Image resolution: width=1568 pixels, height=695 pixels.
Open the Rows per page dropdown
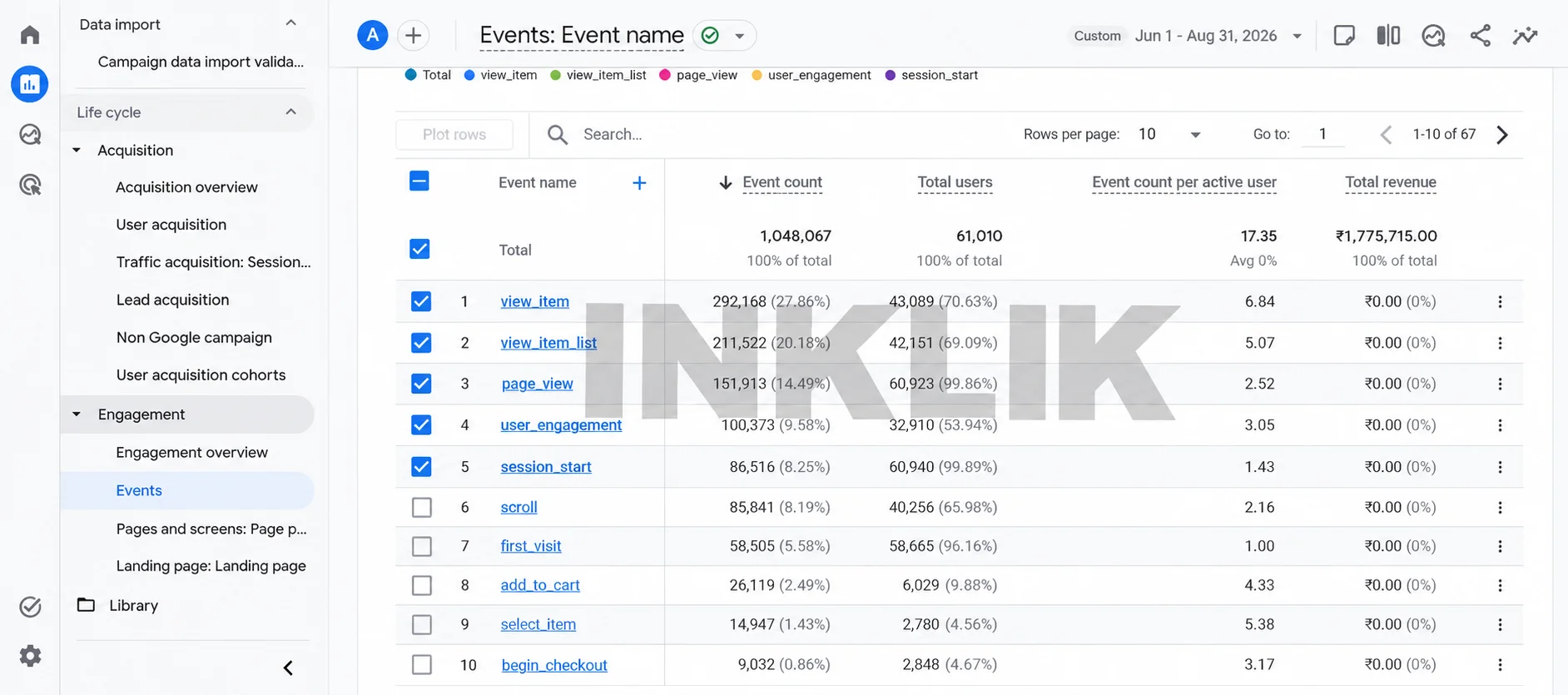(x=1169, y=135)
